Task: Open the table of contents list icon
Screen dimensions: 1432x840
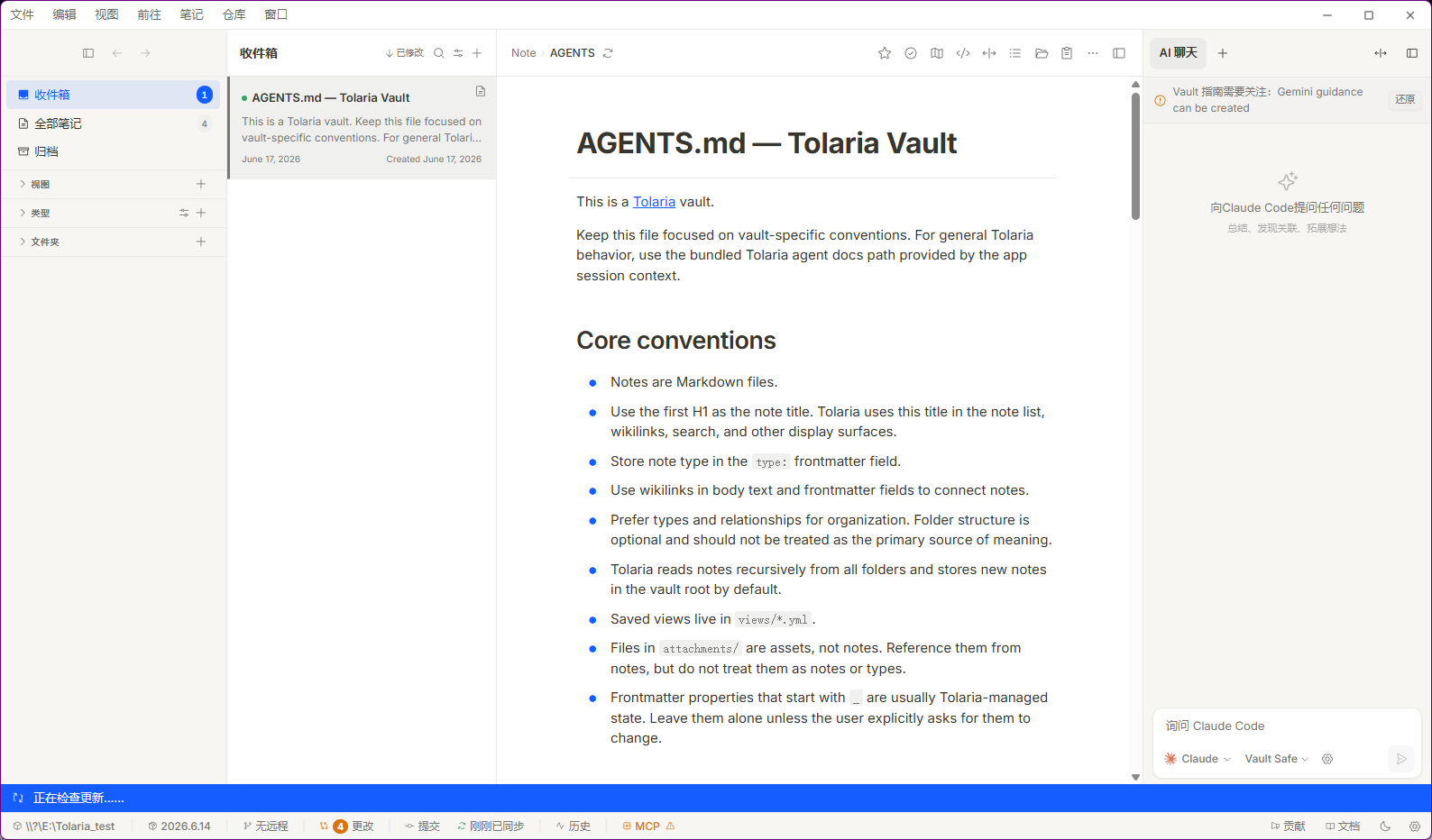Action: 1015,53
